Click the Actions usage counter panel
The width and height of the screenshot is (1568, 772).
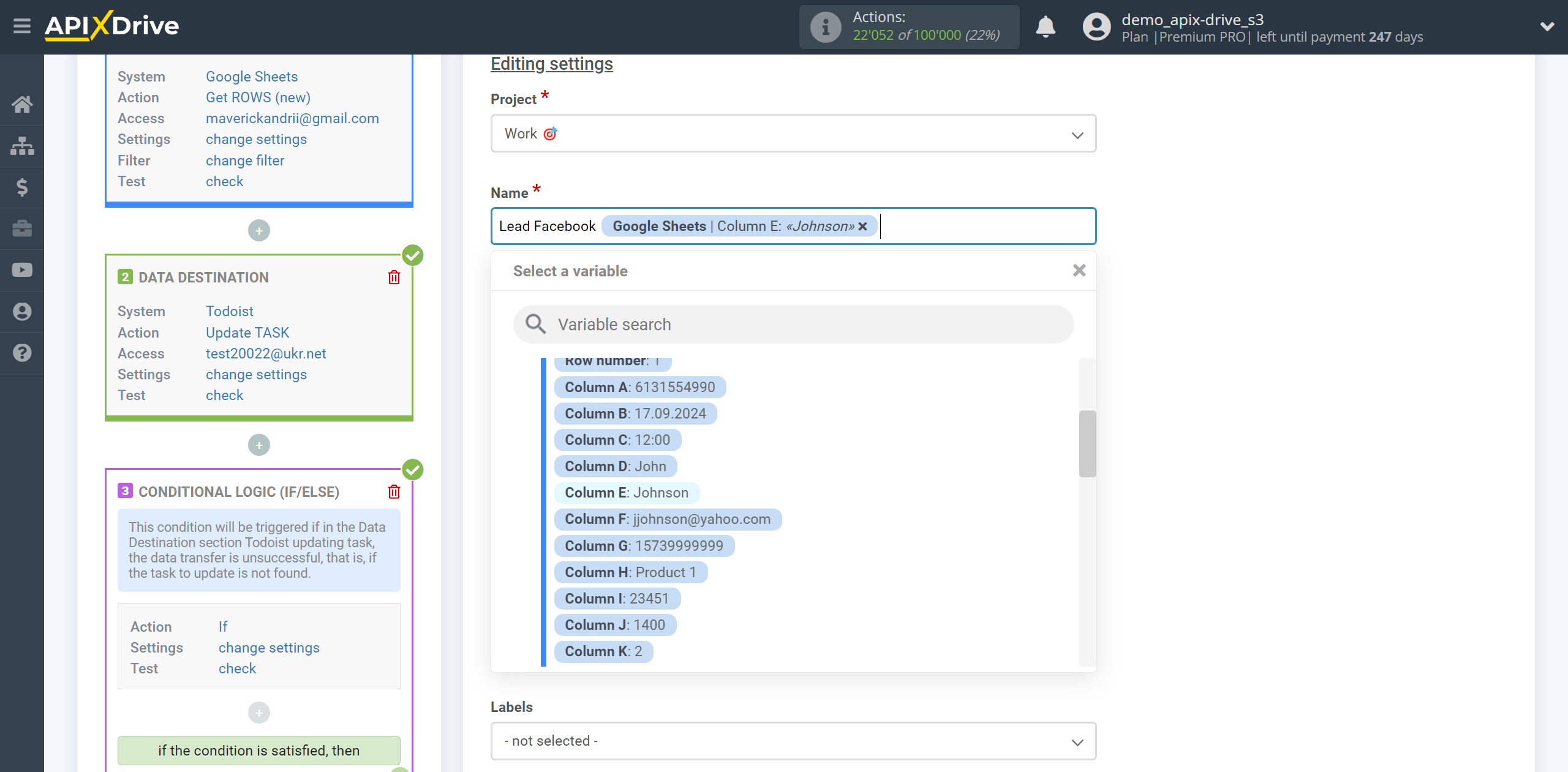click(x=909, y=27)
